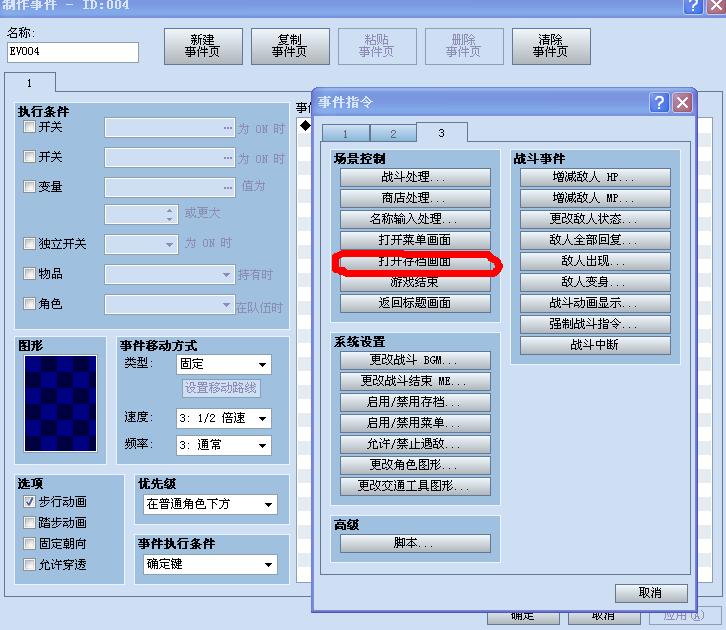Click the 启用/禁用存档 button

tap(415, 402)
